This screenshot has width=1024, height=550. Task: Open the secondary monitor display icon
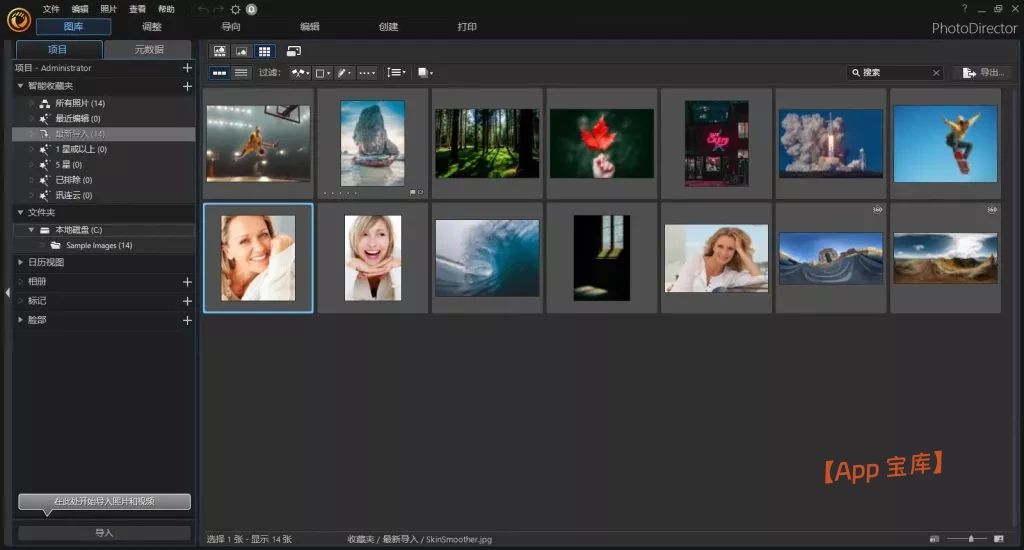pyautogui.click(x=293, y=51)
